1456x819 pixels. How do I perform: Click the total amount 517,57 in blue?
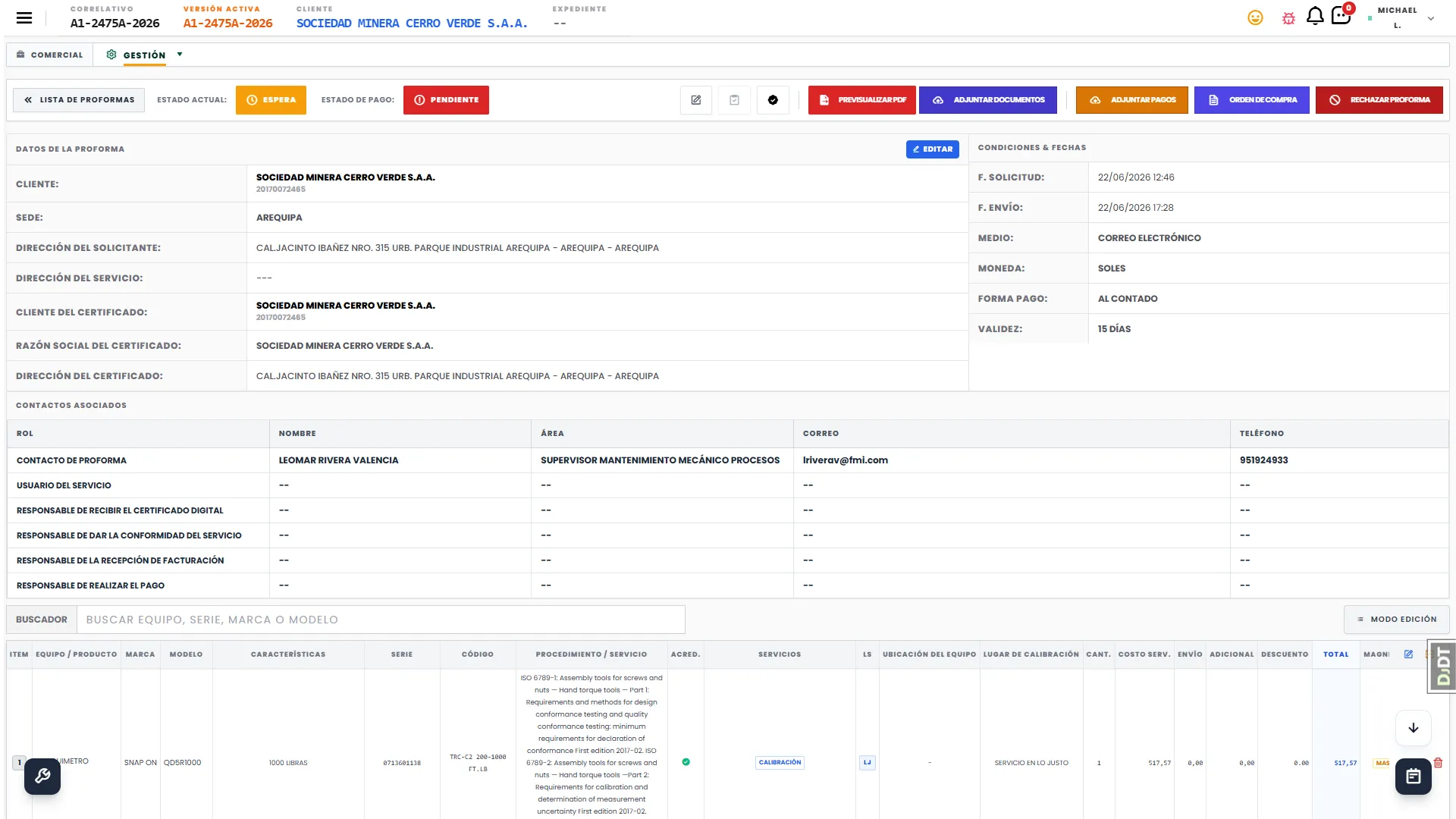(1345, 763)
